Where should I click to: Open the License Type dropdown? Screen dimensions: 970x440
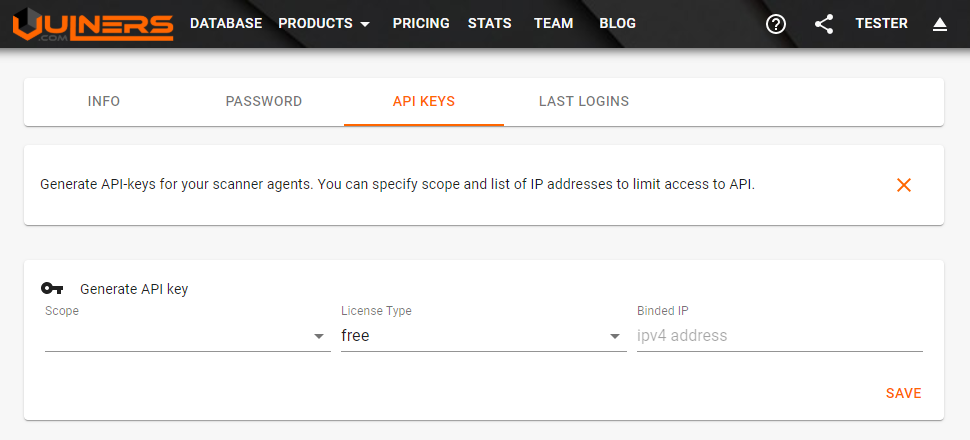point(483,336)
